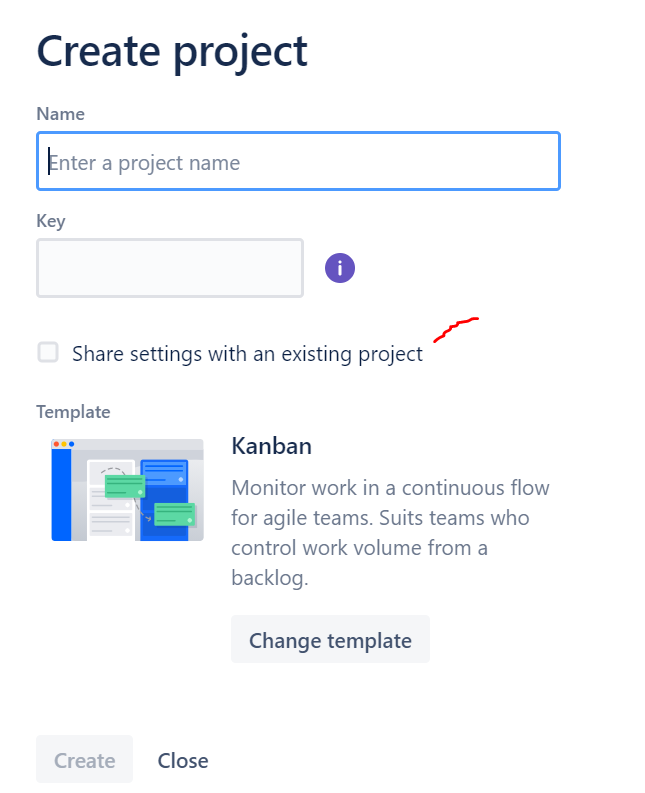
Task: Click into the Key input field
Action: coord(170,268)
